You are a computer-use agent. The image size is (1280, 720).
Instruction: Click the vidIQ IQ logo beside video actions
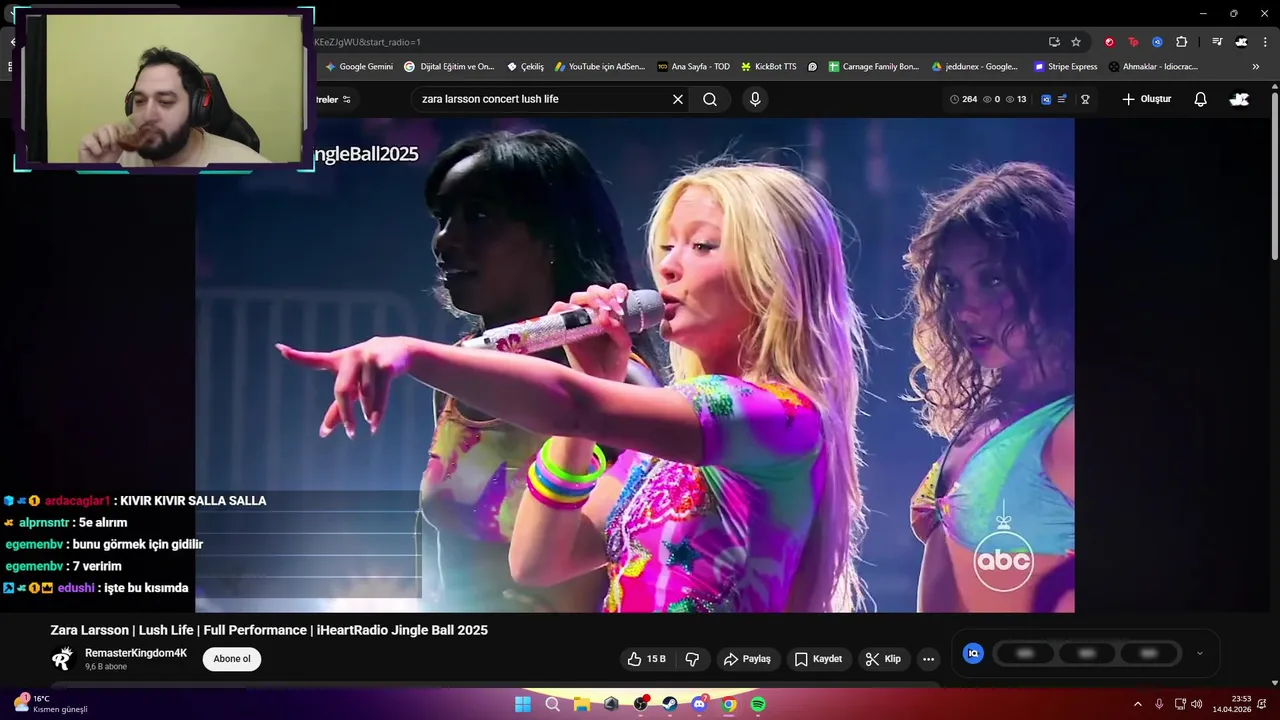[x=973, y=653]
